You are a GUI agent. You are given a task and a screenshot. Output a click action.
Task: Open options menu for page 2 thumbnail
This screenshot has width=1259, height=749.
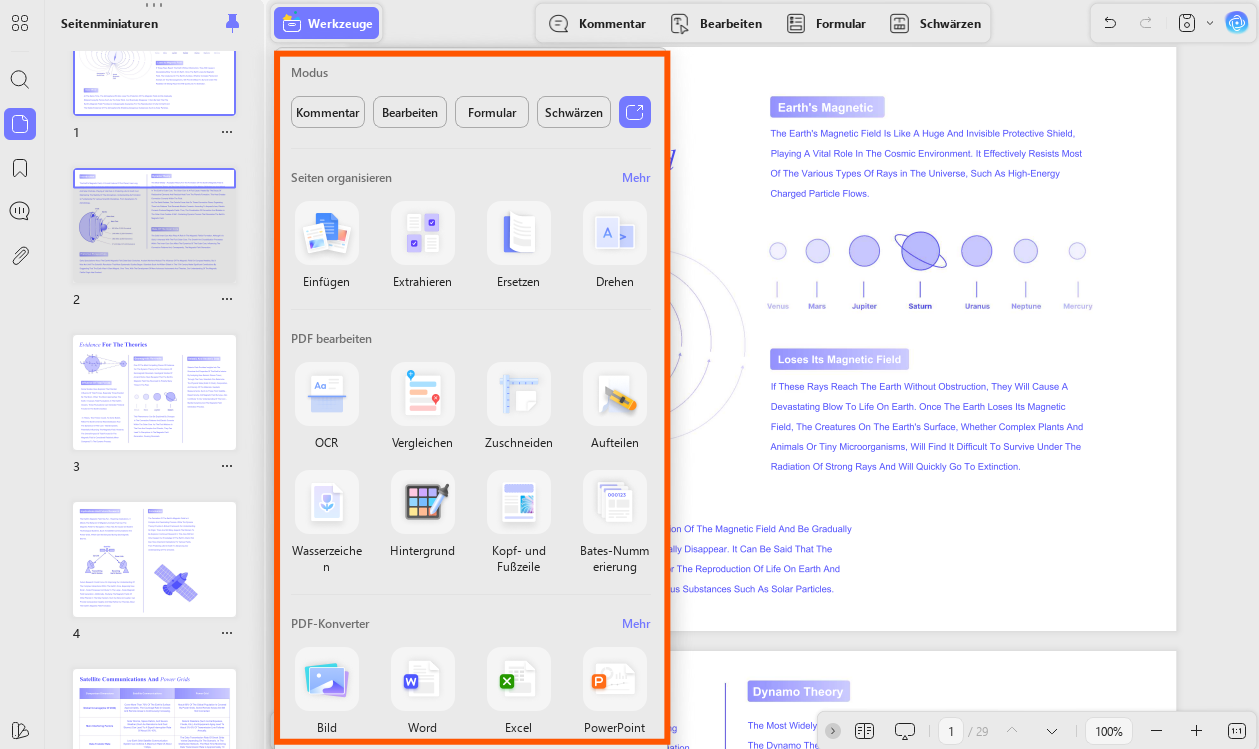point(227,299)
